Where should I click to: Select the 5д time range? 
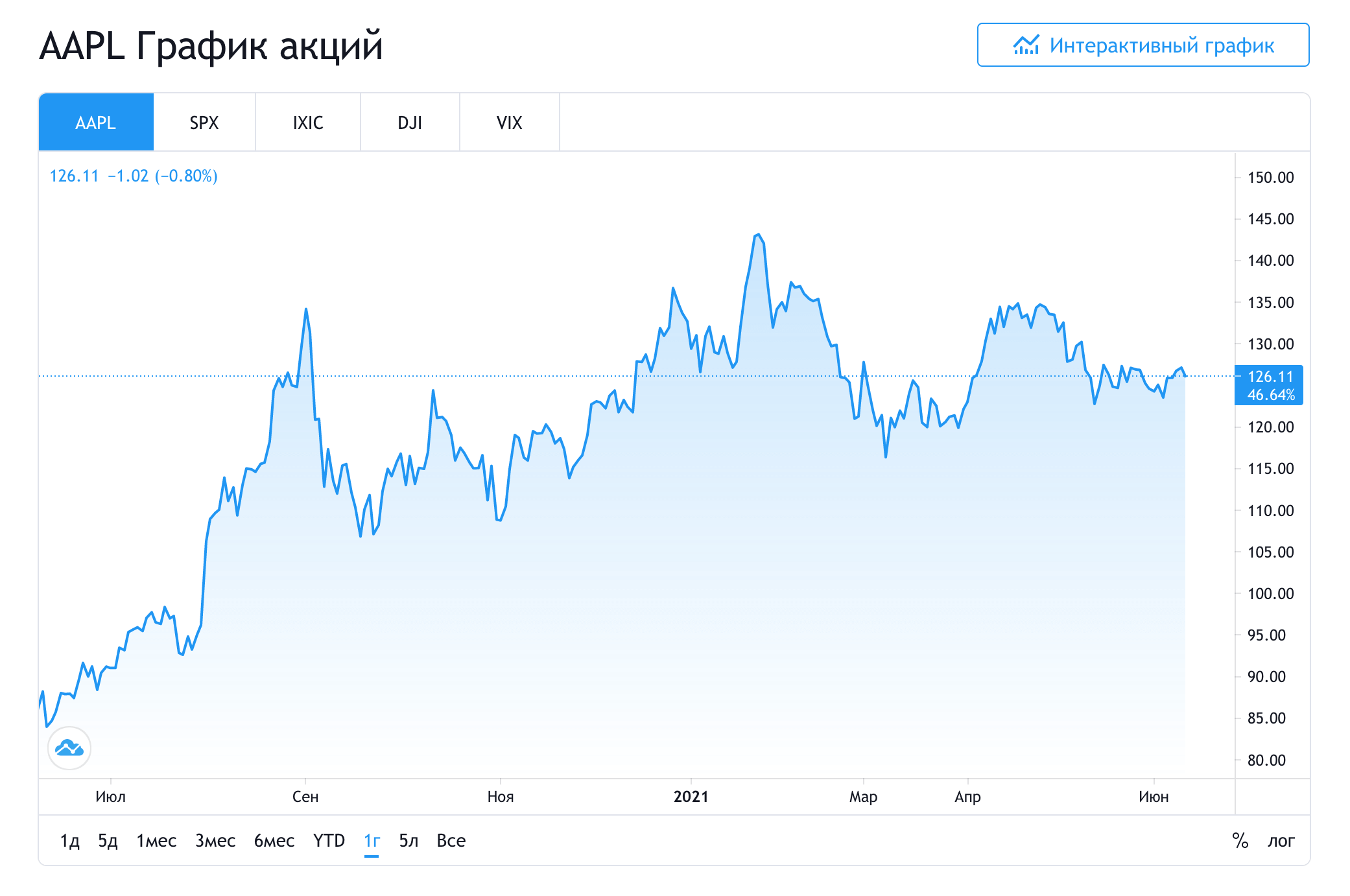click(108, 841)
